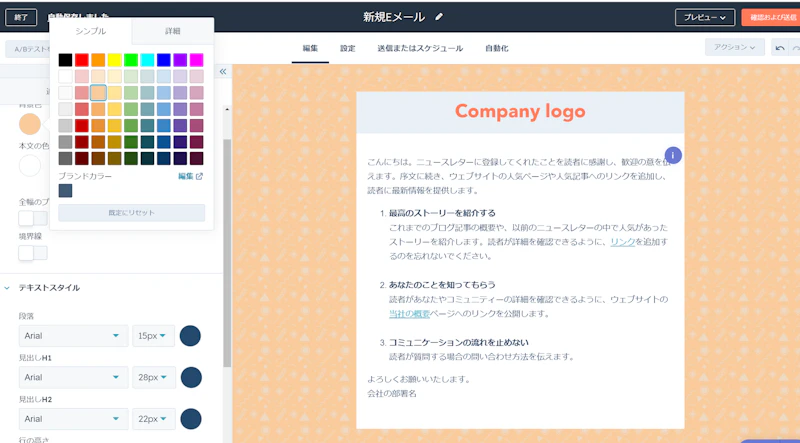Select the dark blue brand color swatch
This screenshot has width=800, height=443.
(65, 190)
